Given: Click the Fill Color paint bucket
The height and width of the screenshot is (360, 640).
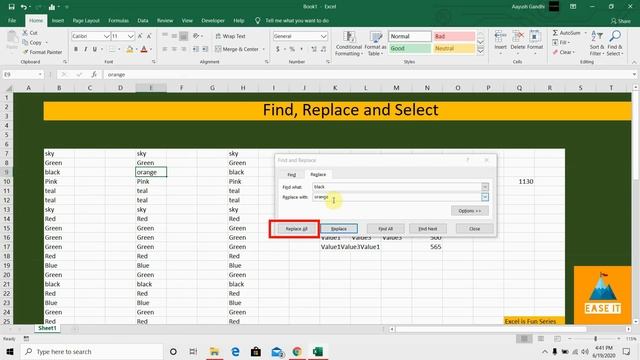Looking at the screenshot, I should click(x=130, y=49).
